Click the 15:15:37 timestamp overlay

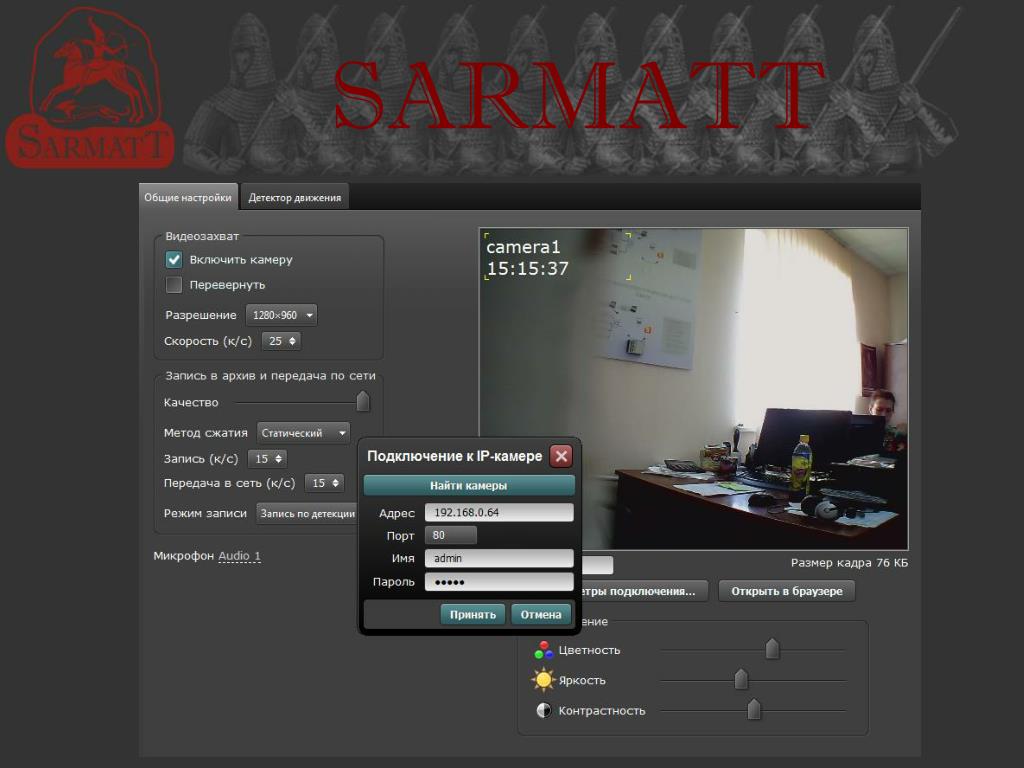pos(528,268)
